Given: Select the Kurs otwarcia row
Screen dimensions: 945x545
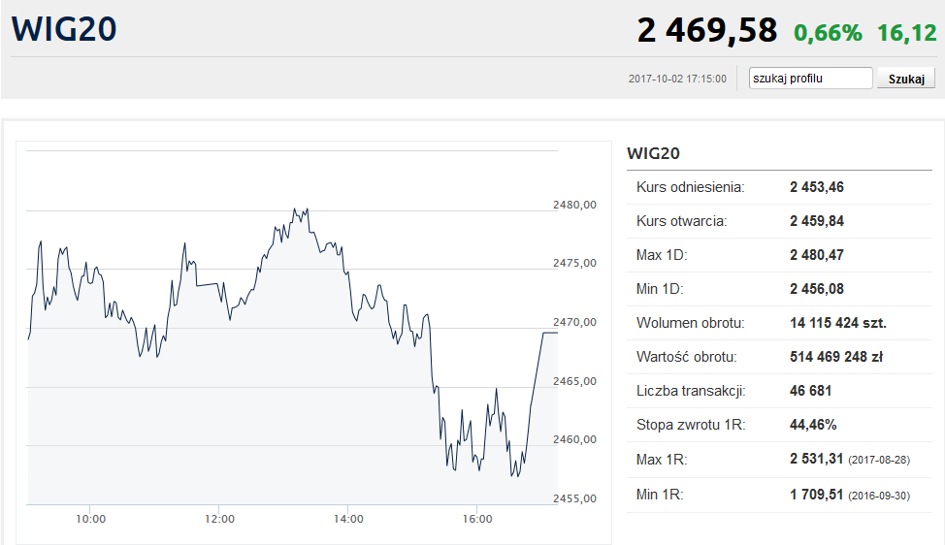Looking at the screenshot, I should coord(780,221).
